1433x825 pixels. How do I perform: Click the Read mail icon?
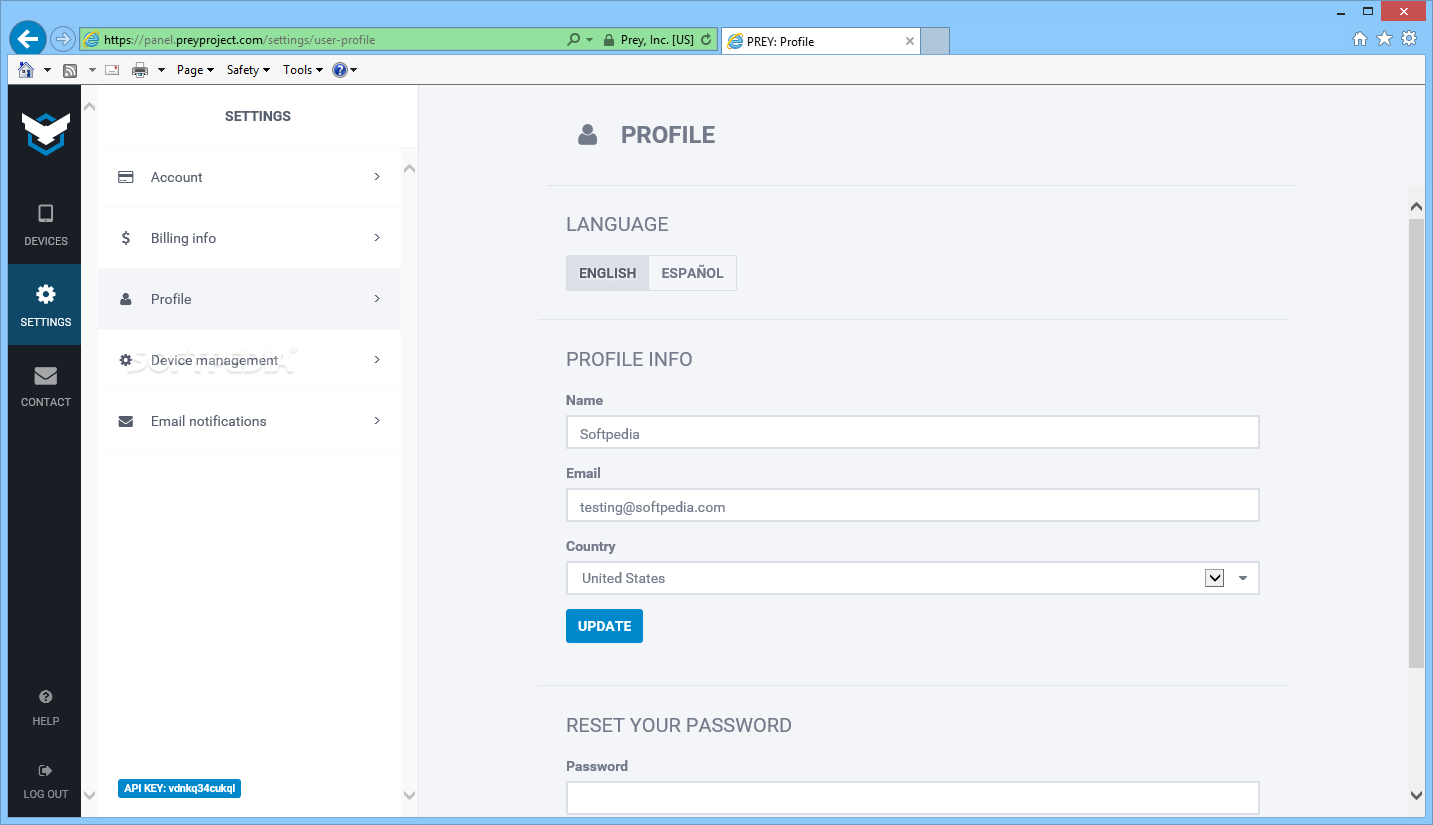click(112, 70)
